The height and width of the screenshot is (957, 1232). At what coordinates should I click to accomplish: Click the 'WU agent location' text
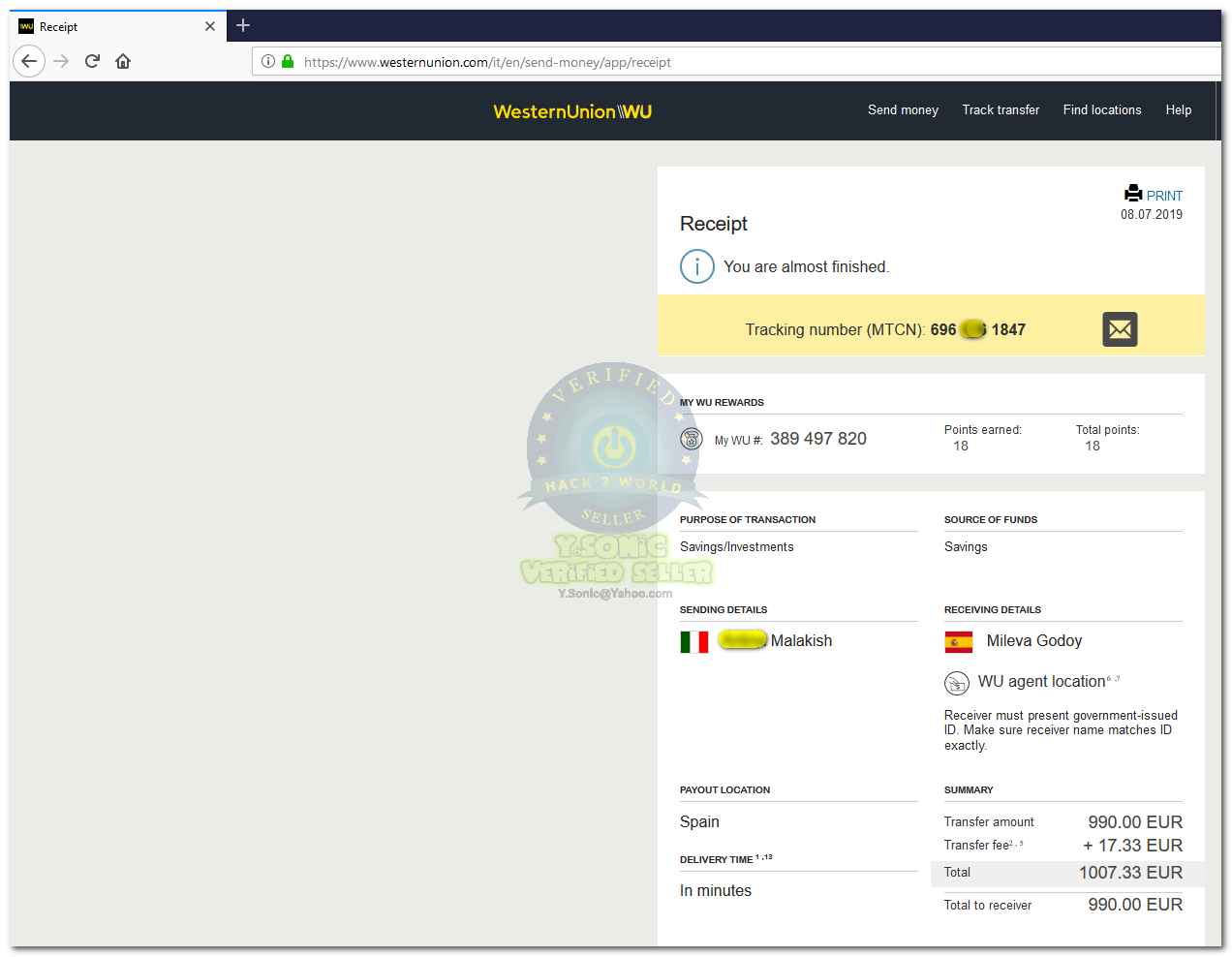pos(1041,681)
